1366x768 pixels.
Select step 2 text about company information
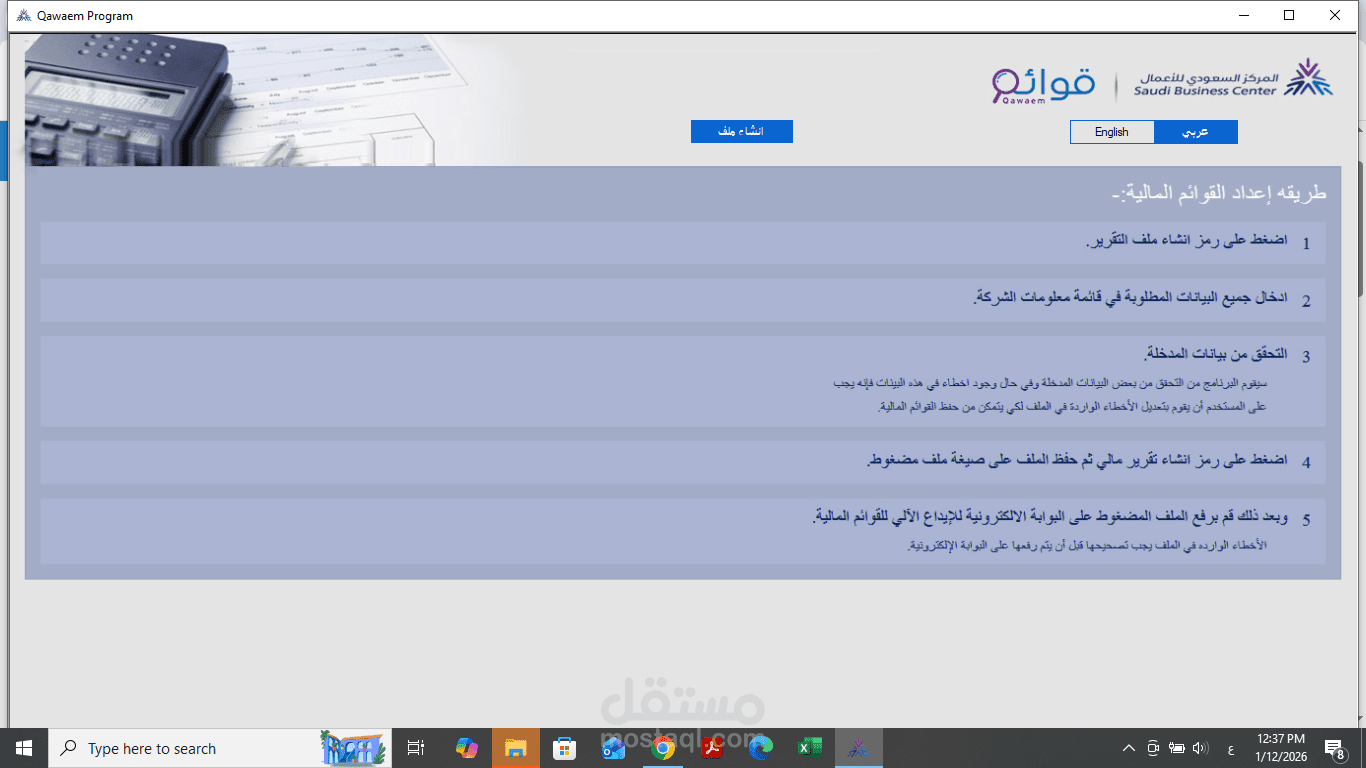click(x=1130, y=298)
